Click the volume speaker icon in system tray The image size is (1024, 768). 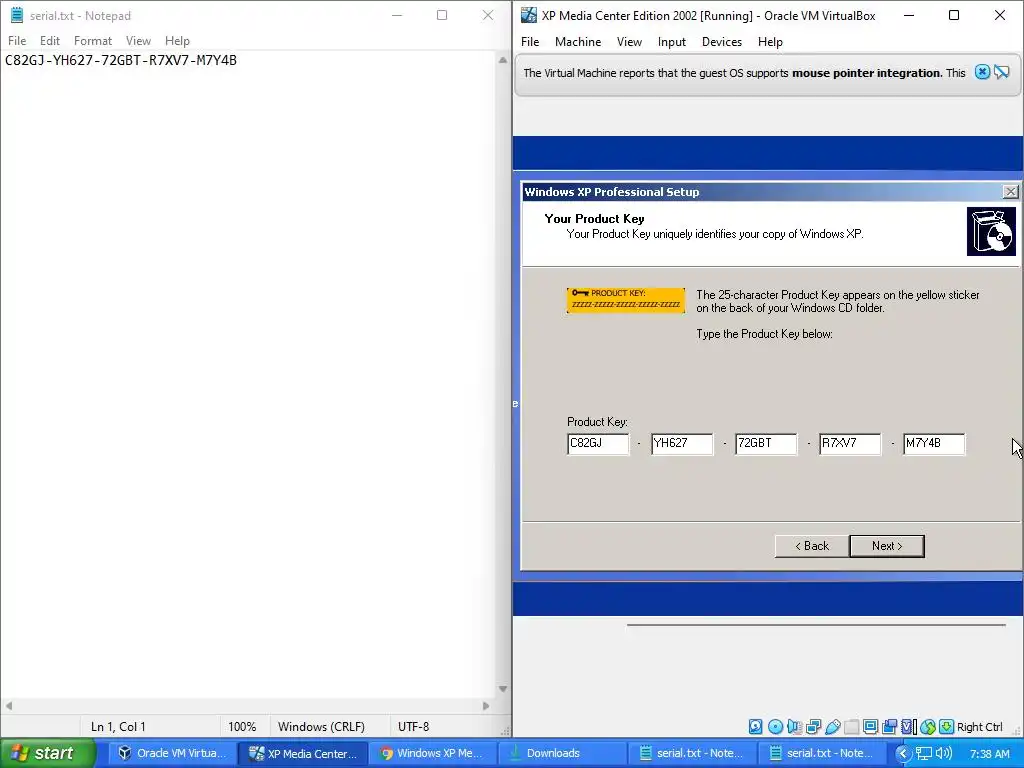pos(943,753)
